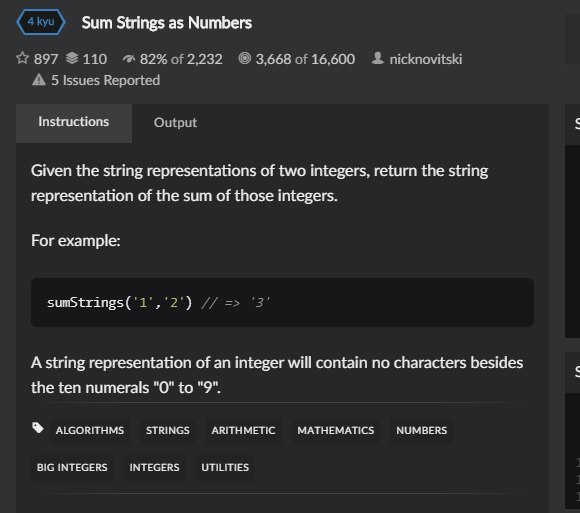The width and height of the screenshot is (580, 513).
Task: Select the MATHEMATICS tag
Action: tap(335, 431)
